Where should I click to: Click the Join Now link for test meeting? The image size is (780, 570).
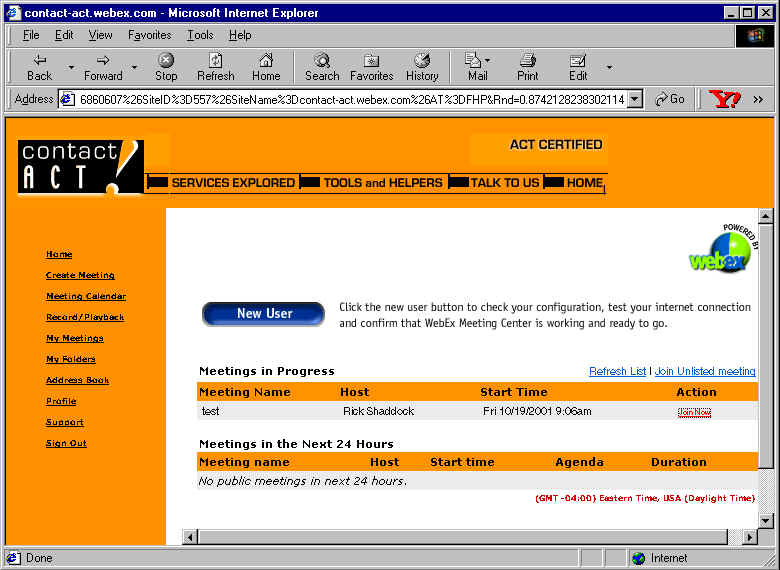pos(694,412)
